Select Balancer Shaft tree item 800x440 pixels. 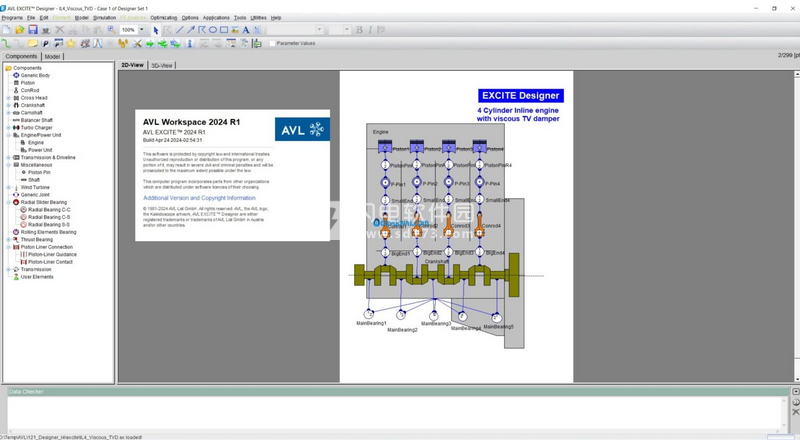coord(36,120)
